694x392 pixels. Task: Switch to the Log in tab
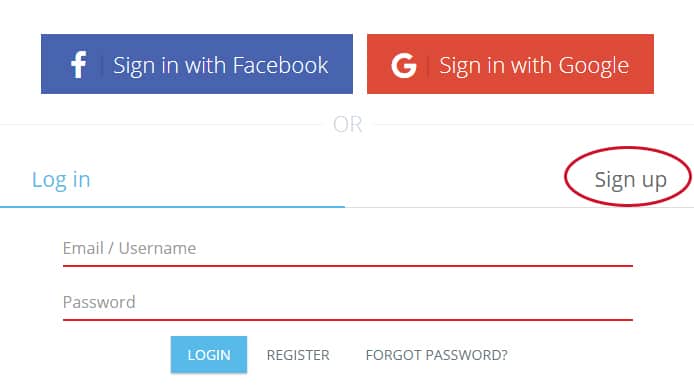pyautogui.click(x=61, y=180)
